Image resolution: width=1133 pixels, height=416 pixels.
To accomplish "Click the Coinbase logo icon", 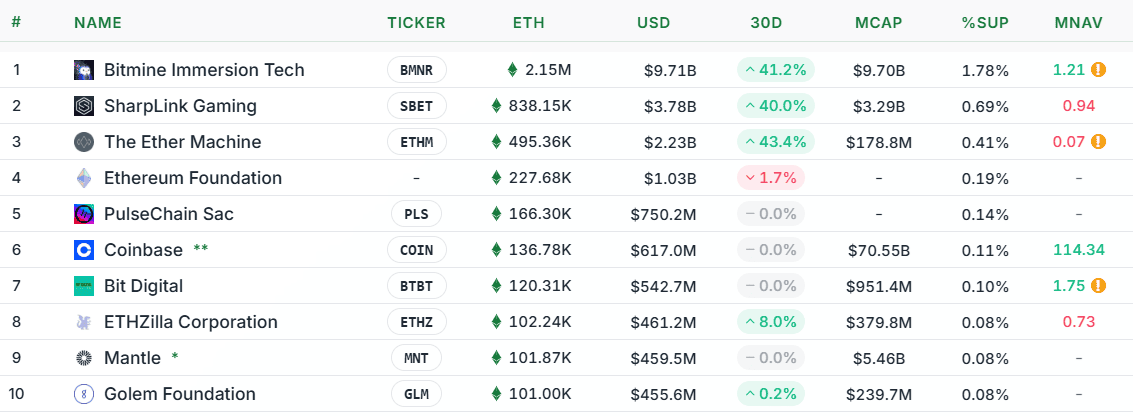I will pos(84,250).
